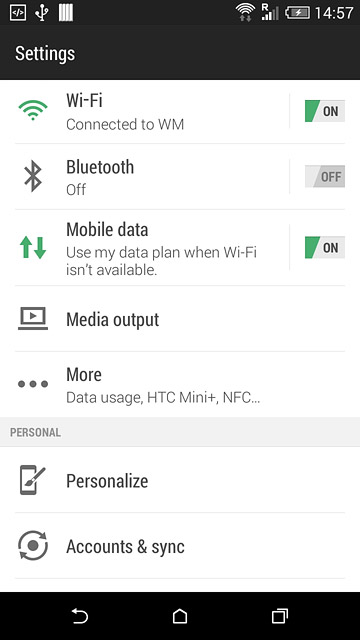Open Media output settings entry
Image resolution: width=360 pixels, height=640 pixels.
coord(180,319)
